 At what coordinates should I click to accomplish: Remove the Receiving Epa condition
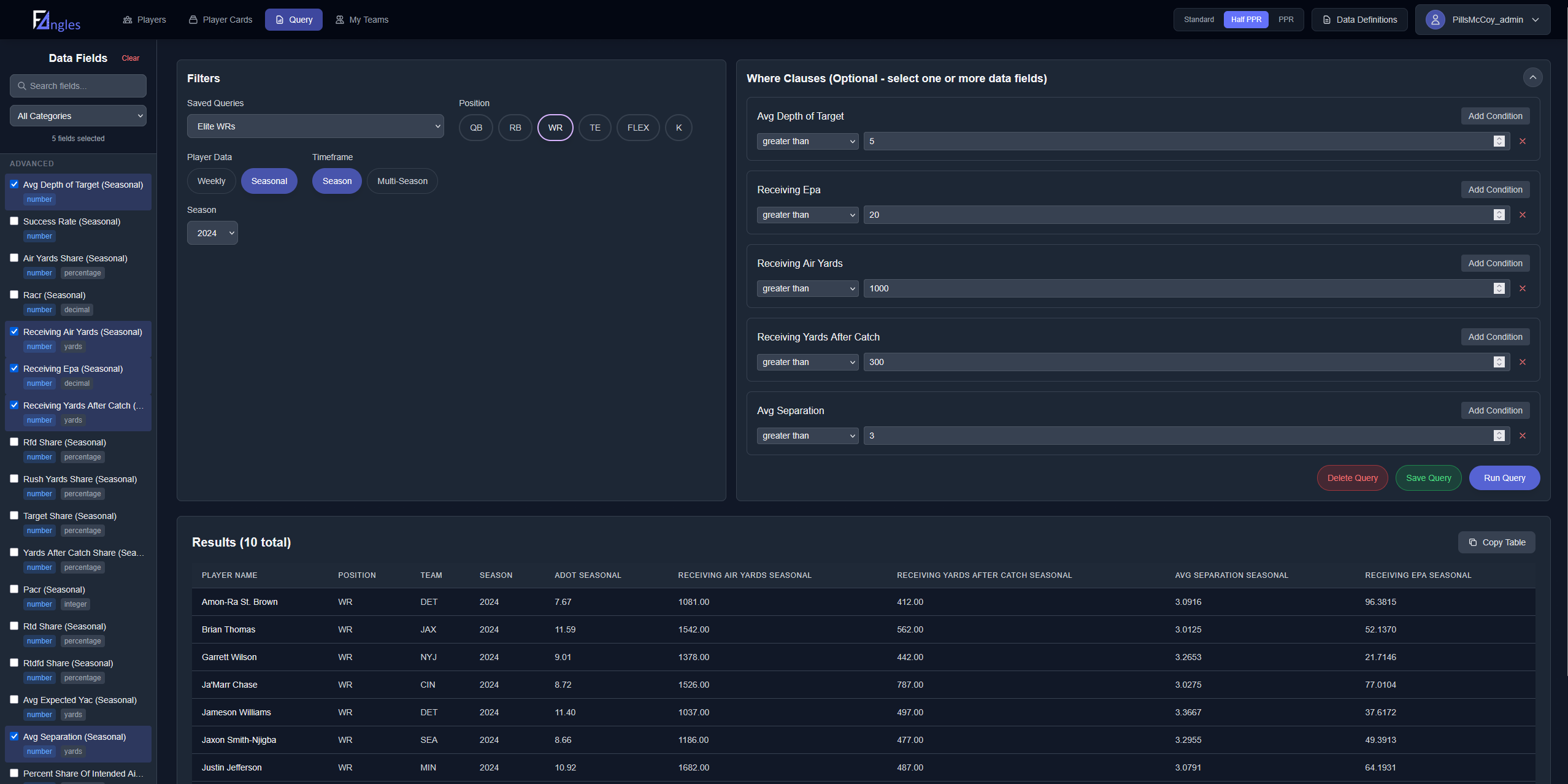coord(1523,215)
